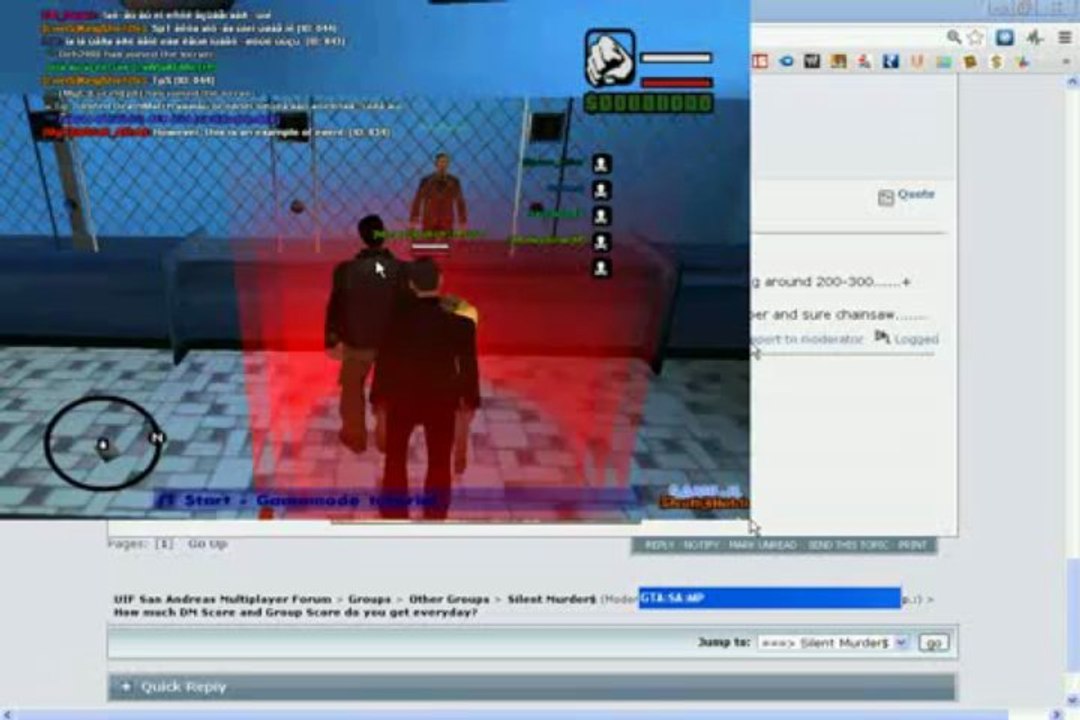The width and height of the screenshot is (1080, 720).
Task: Click the fist weapon icon in game HUD
Action: (x=610, y=58)
